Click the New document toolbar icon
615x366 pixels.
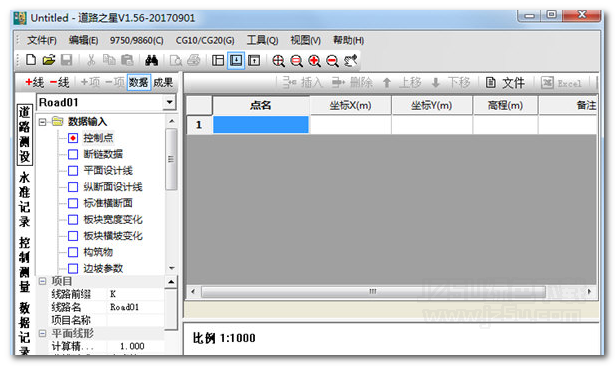31,60
